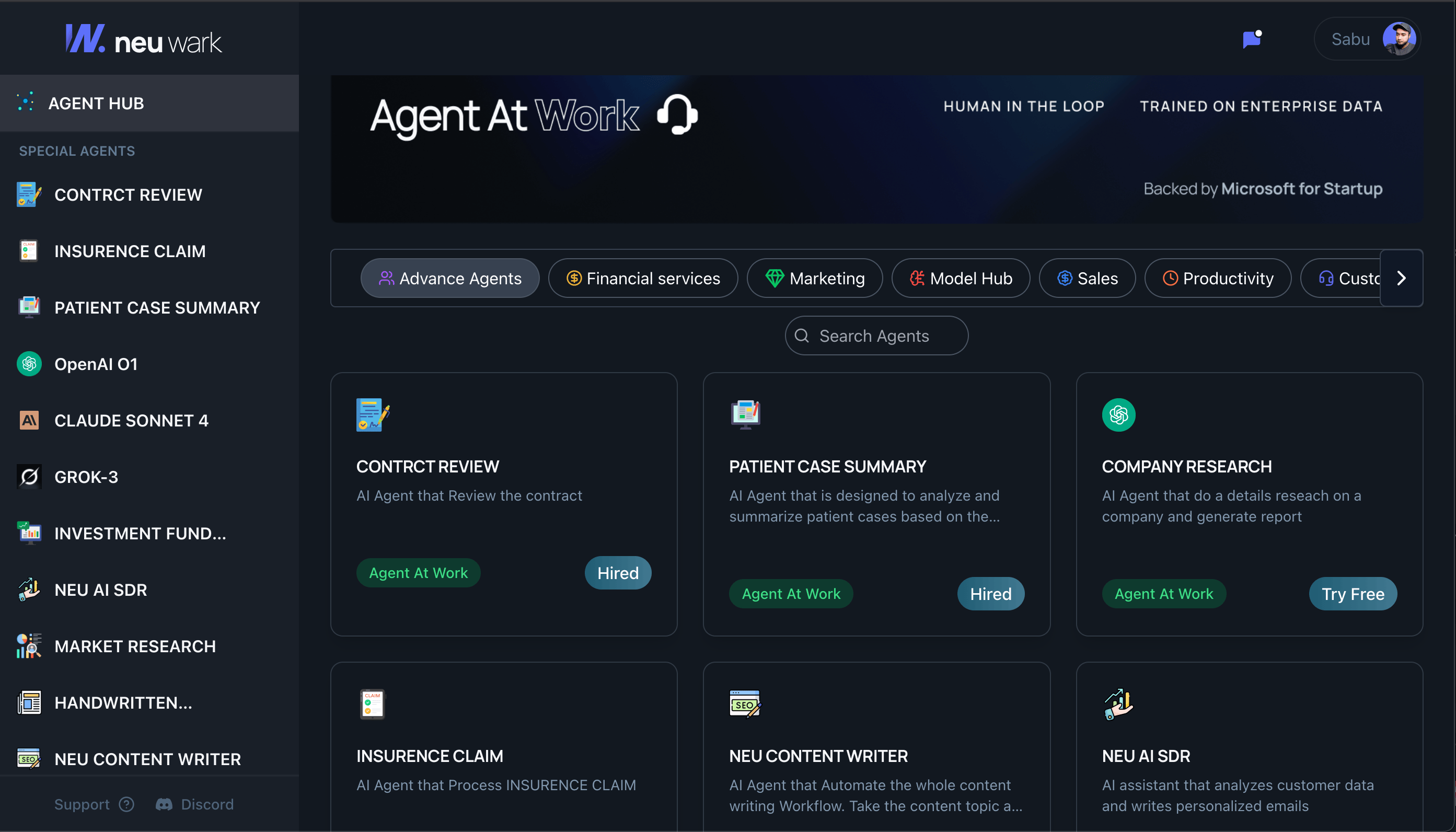Select the Sales category tab
Image resolution: width=1456 pixels, height=832 pixels.
1087,278
